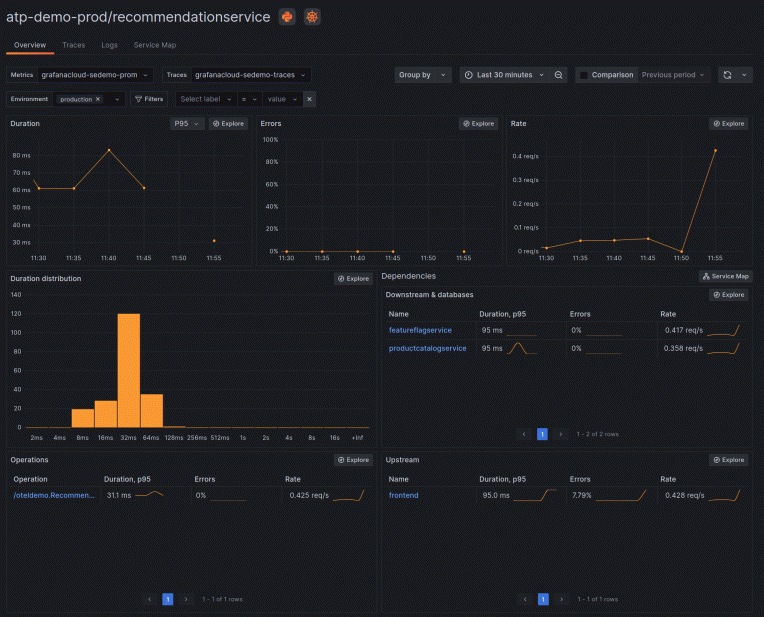Open the featureflagservice link
This screenshot has height=617, width=764.
tap(420, 330)
